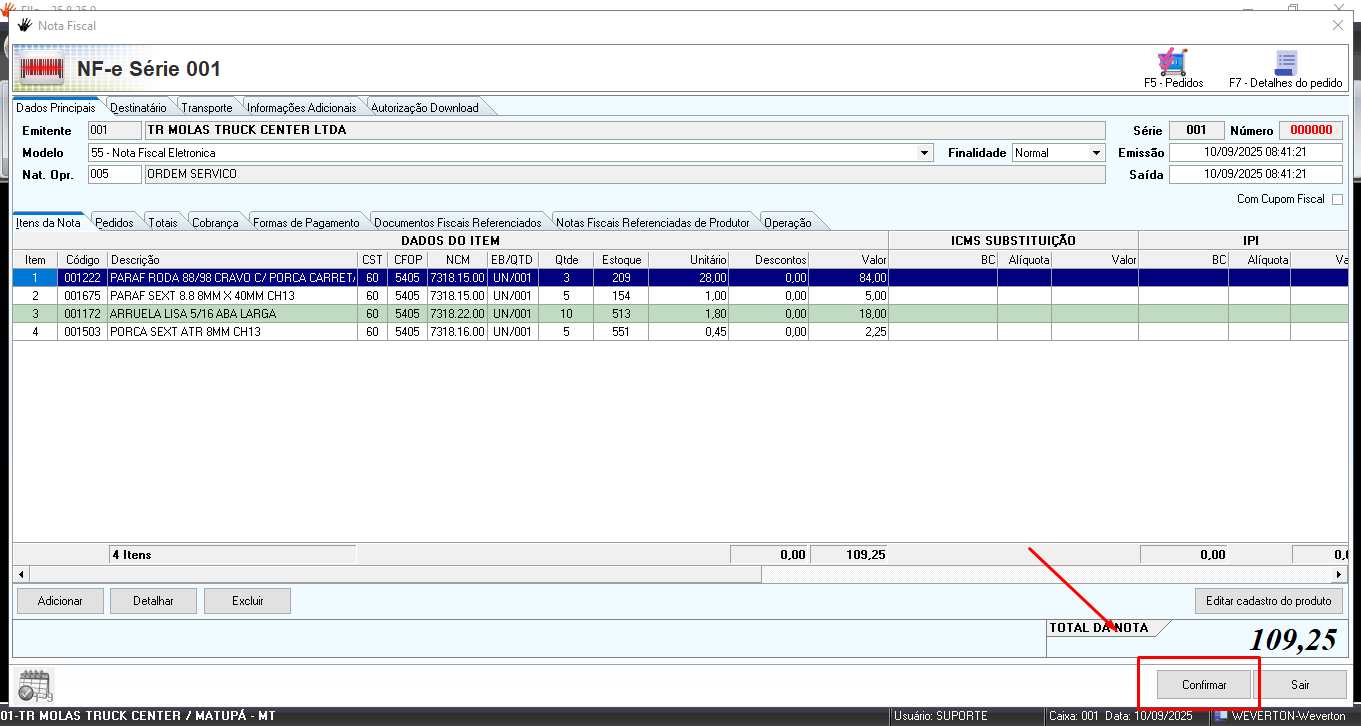Image resolution: width=1361 pixels, height=726 pixels.
Task: Click the Adicionar button
Action: 60,601
